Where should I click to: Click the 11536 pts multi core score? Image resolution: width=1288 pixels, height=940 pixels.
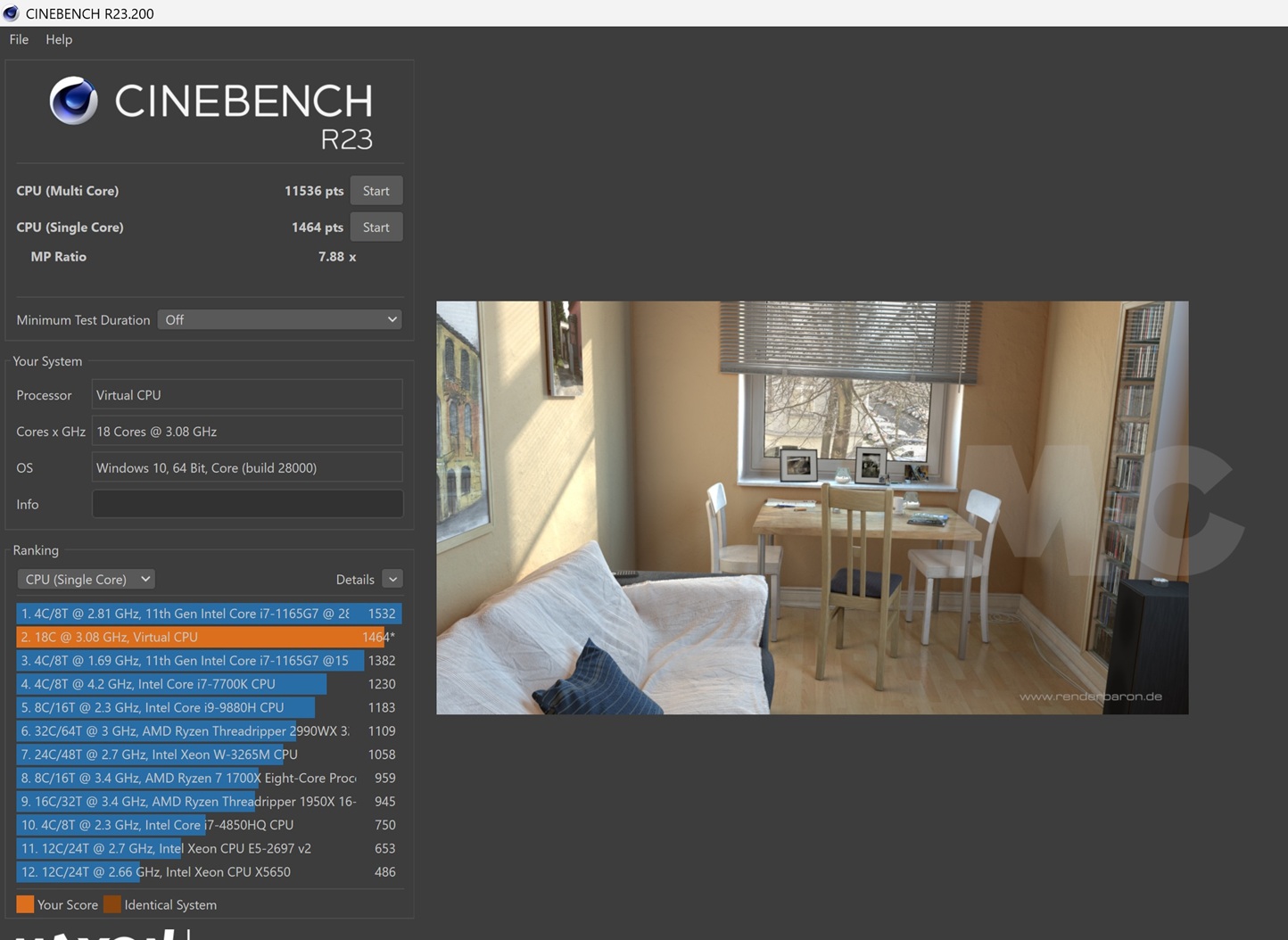pos(314,191)
